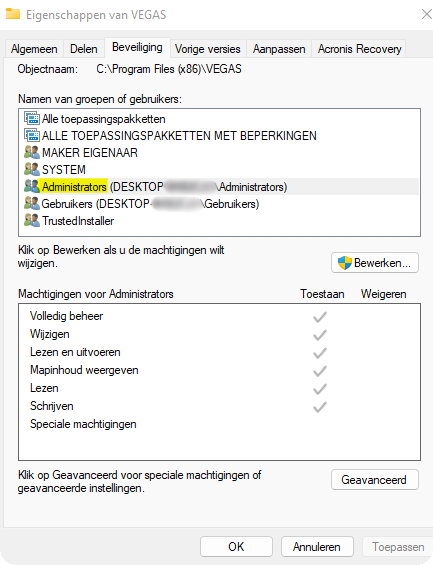Image resolution: width=433 pixels, height=565 pixels.
Task: Click the Alle toepassingspakketten group icon
Action: pos(32,118)
